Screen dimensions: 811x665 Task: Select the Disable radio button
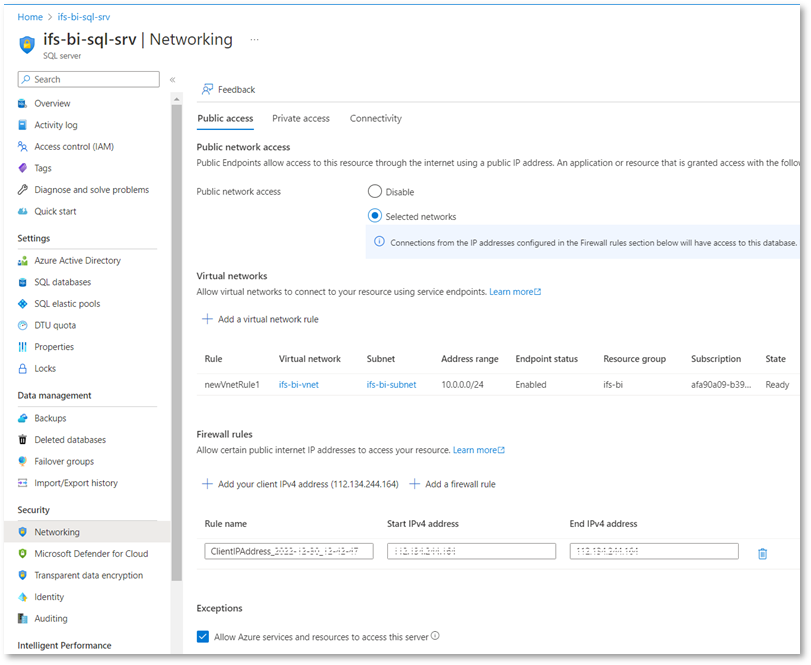coord(374,191)
